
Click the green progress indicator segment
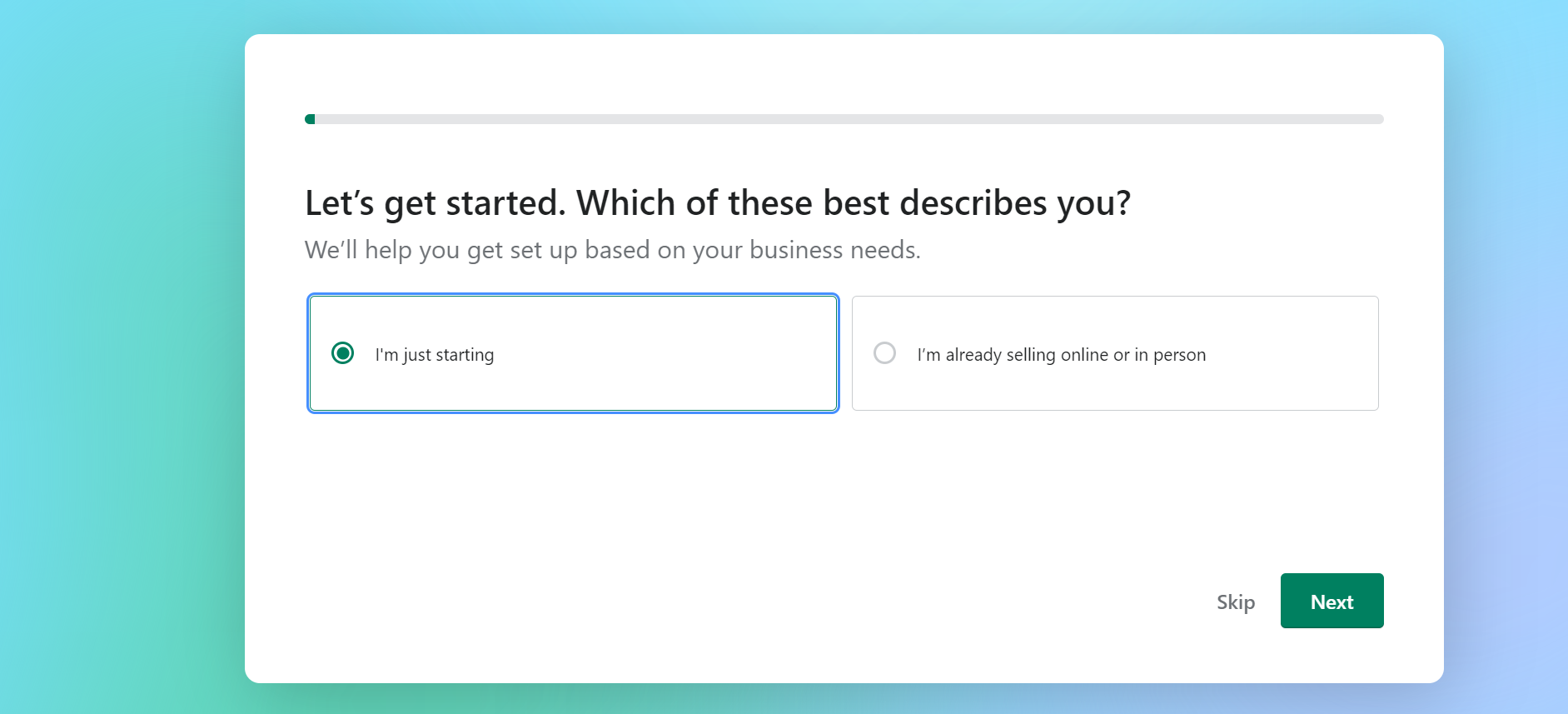(x=310, y=118)
